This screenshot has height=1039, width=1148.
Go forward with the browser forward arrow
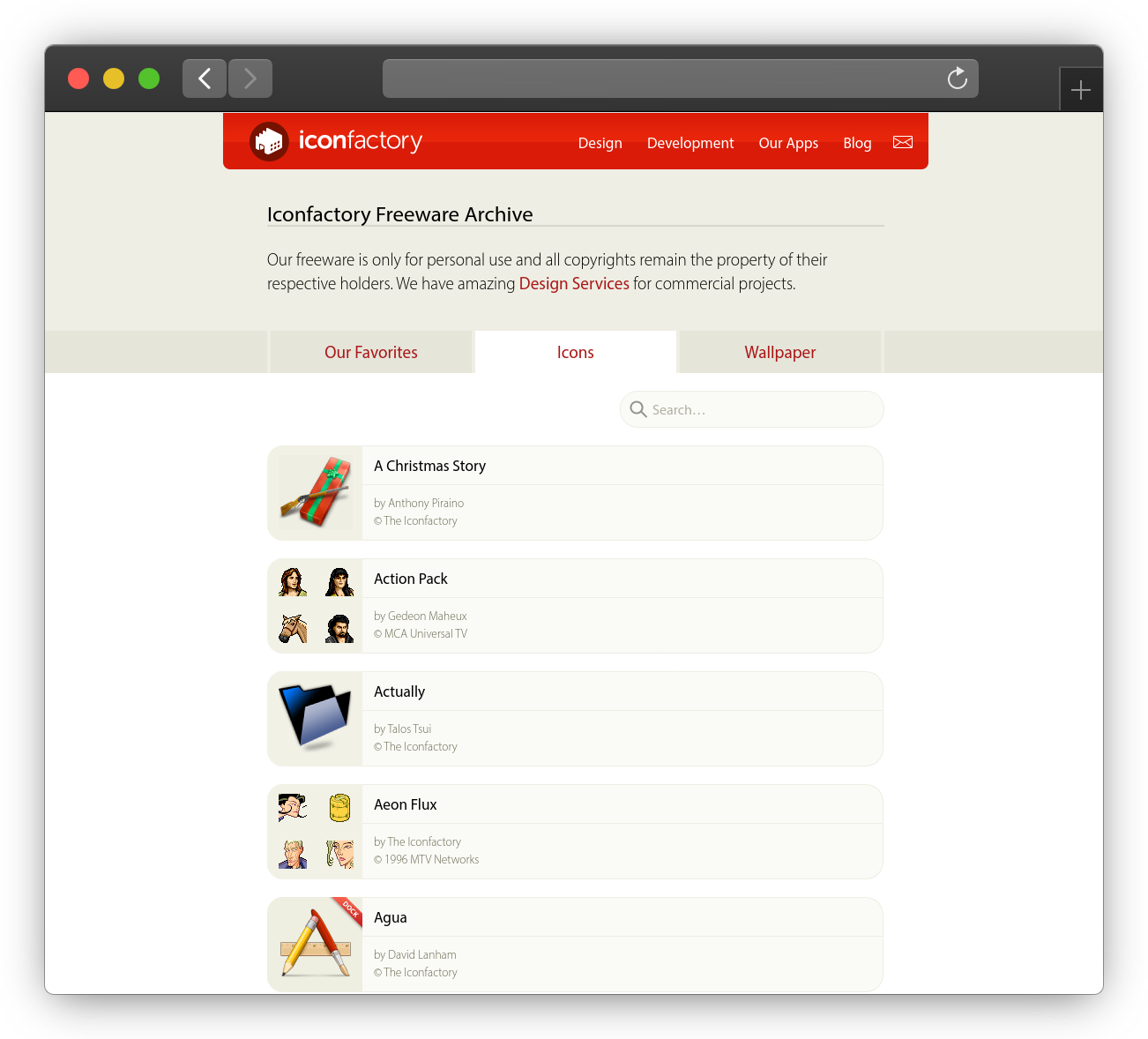250,78
